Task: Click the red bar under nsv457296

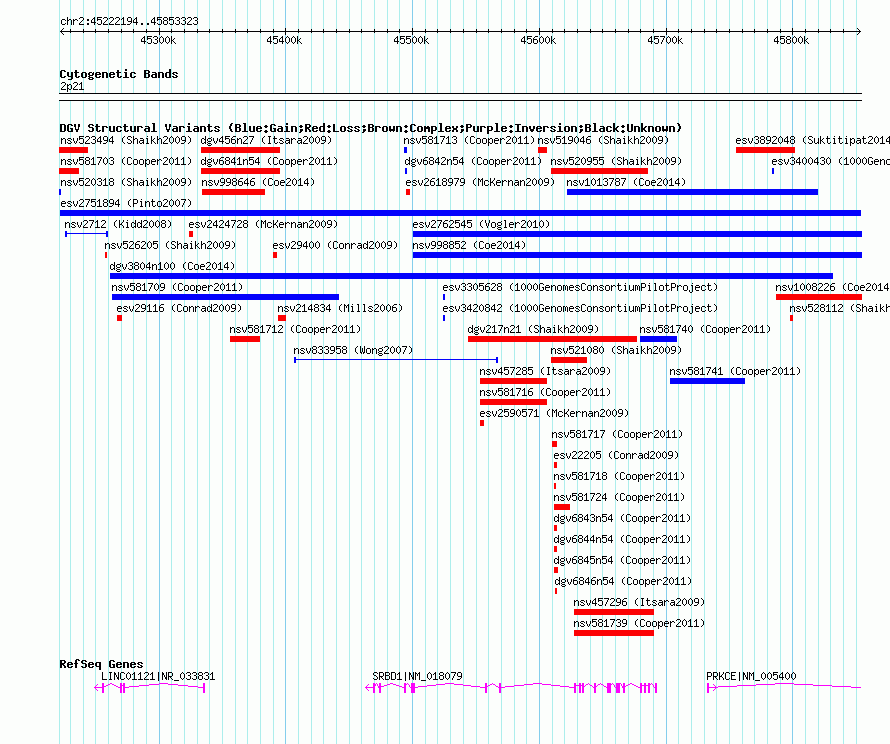Action: tap(614, 612)
